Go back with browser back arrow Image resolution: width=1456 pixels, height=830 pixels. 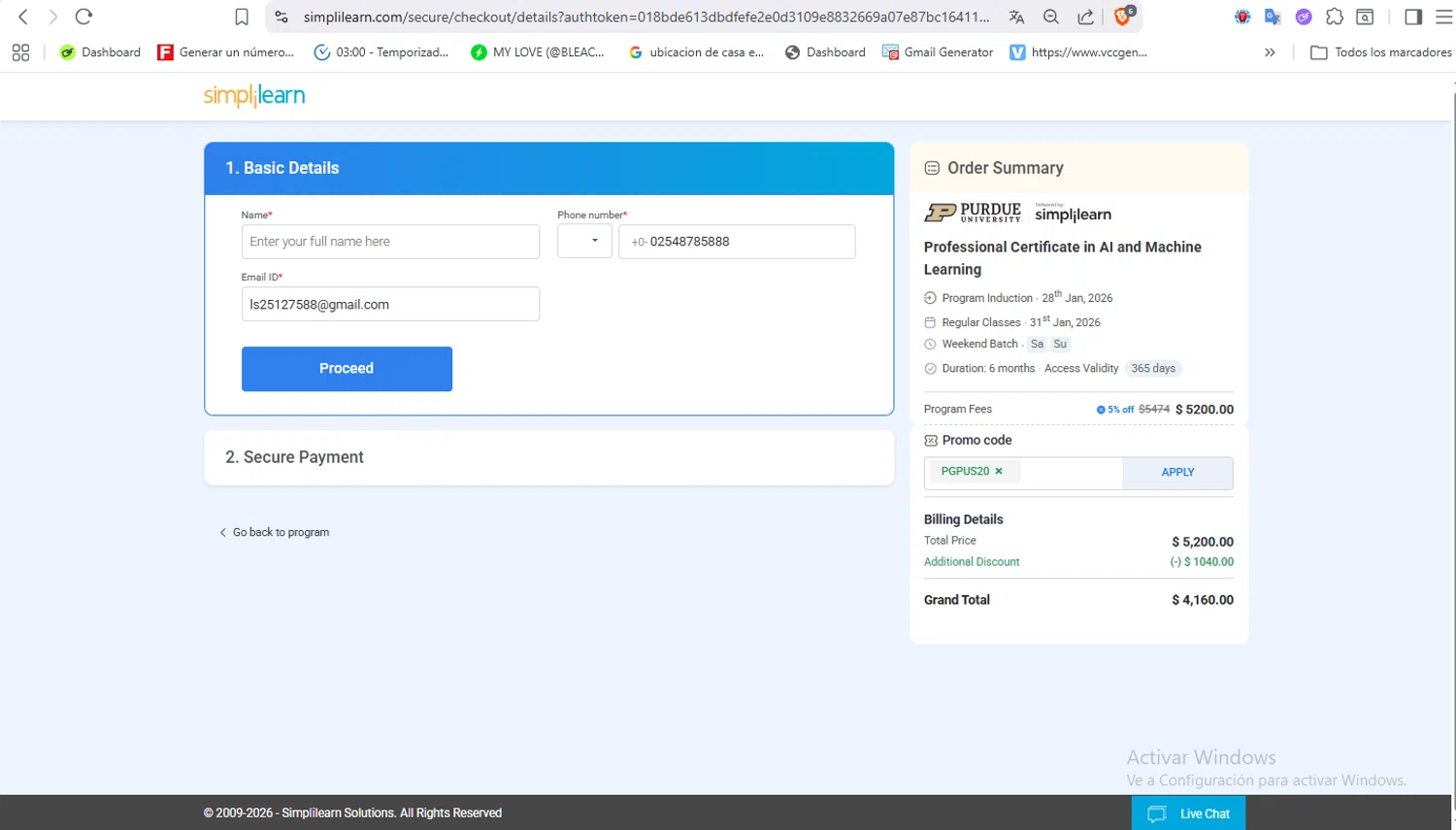click(x=23, y=17)
